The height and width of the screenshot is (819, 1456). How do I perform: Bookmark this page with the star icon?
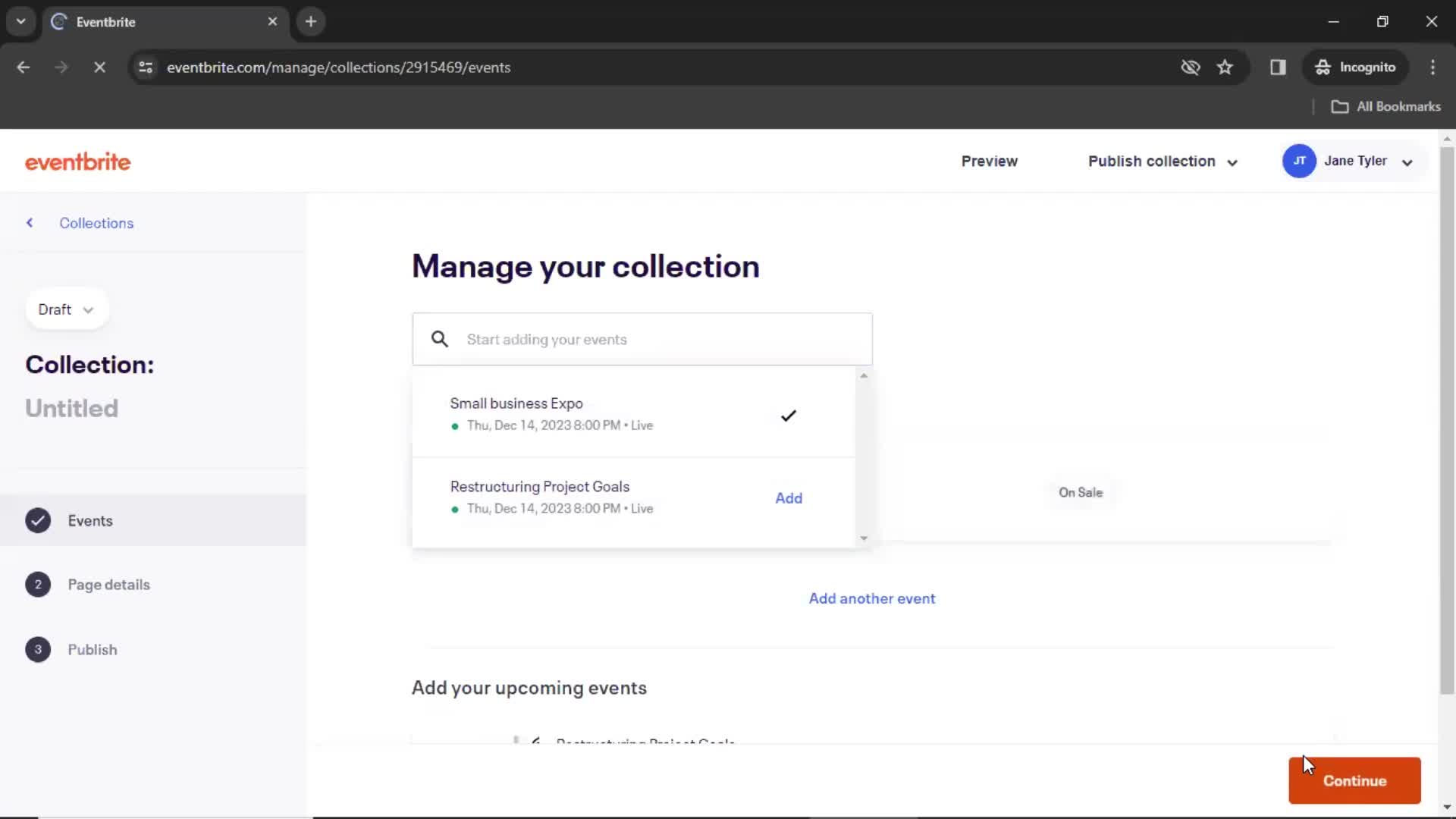tap(1225, 67)
